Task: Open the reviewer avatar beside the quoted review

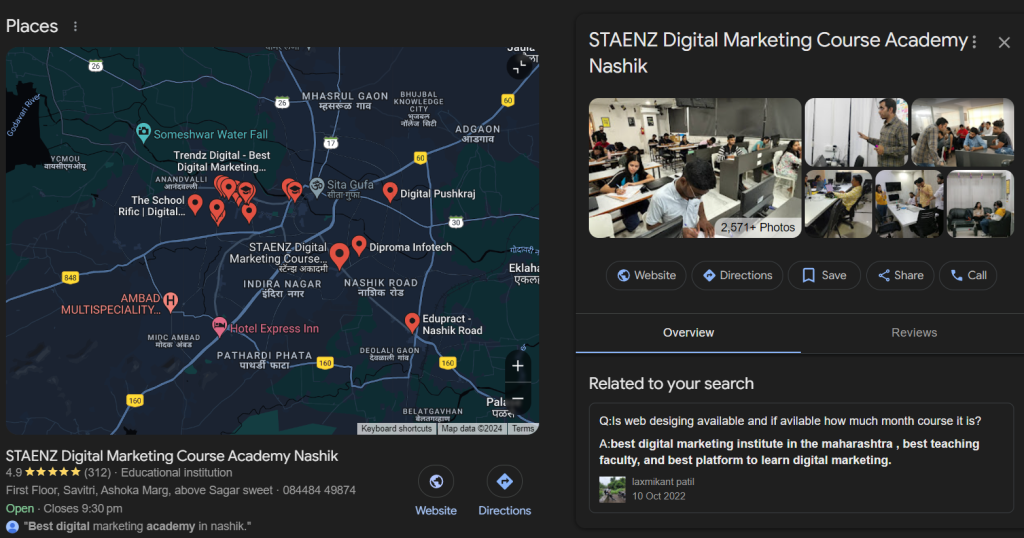Action: [12, 526]
